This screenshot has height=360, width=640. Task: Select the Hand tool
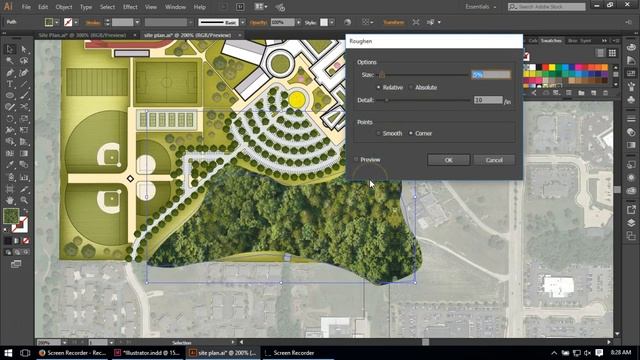point(10,200)
